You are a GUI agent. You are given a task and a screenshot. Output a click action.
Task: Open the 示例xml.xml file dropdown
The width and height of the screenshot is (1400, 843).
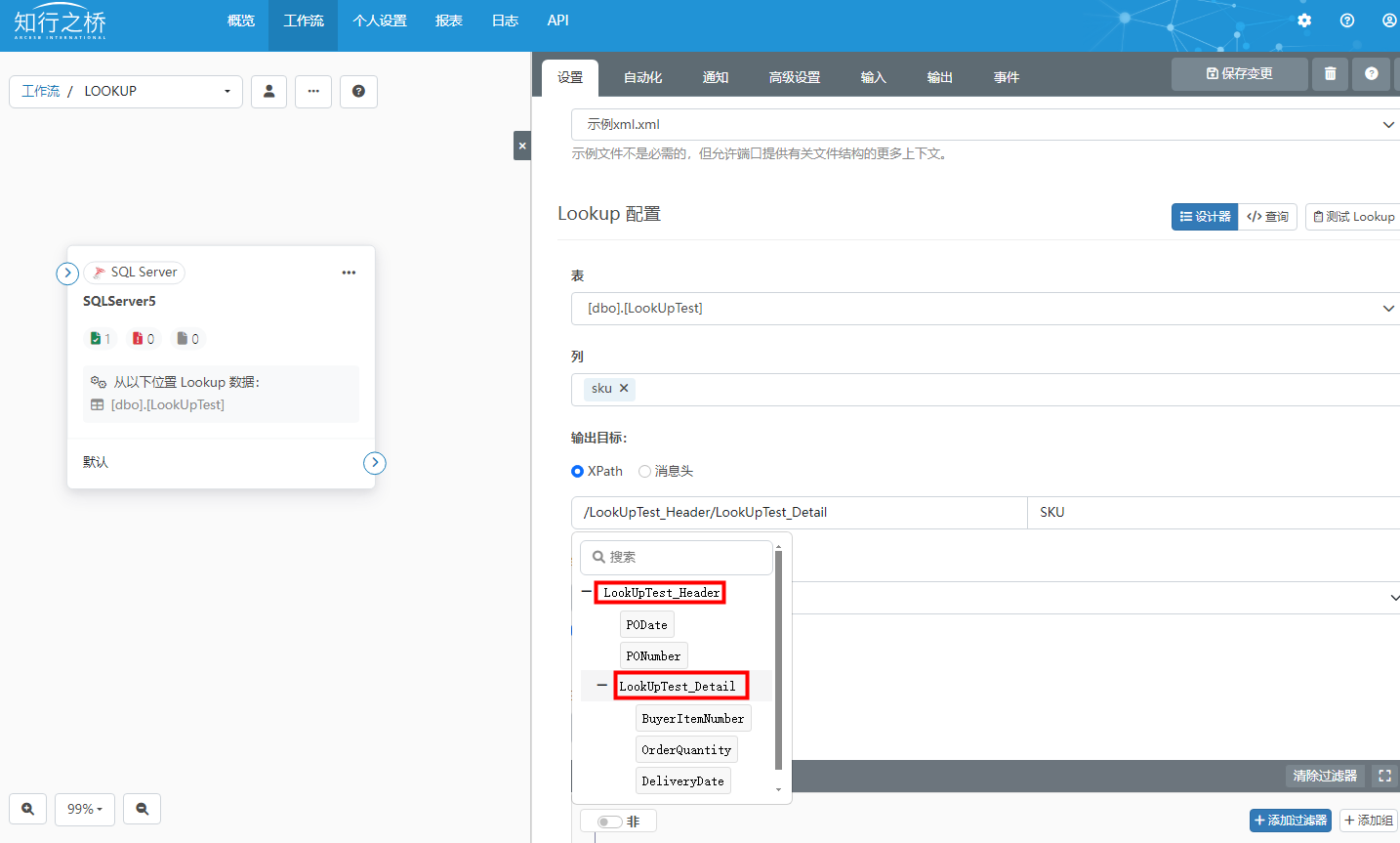click(x=984, y=124)
